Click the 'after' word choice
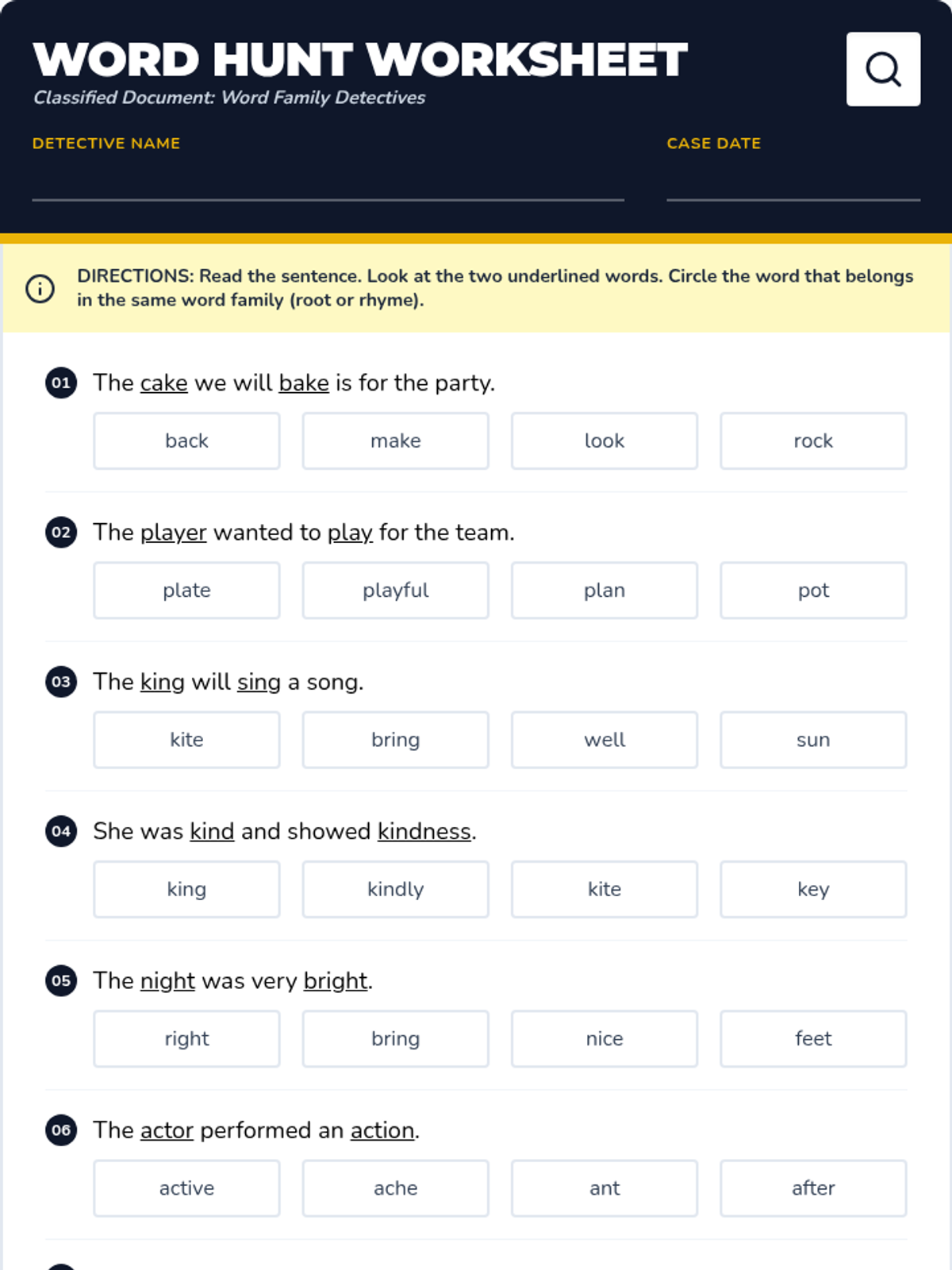The height and width of the screenshot is (1270, 952). [x=813, y=1188]
